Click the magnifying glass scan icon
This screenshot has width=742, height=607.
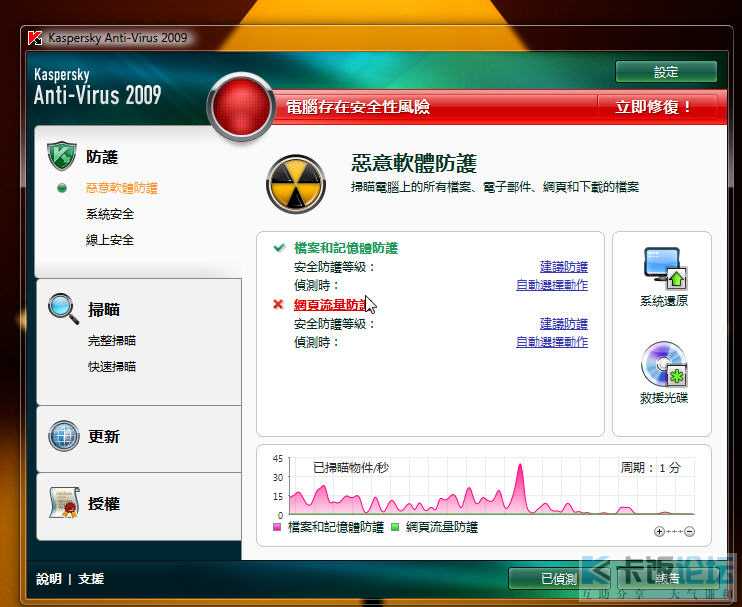pyautogui.click(x=63, y=308)
